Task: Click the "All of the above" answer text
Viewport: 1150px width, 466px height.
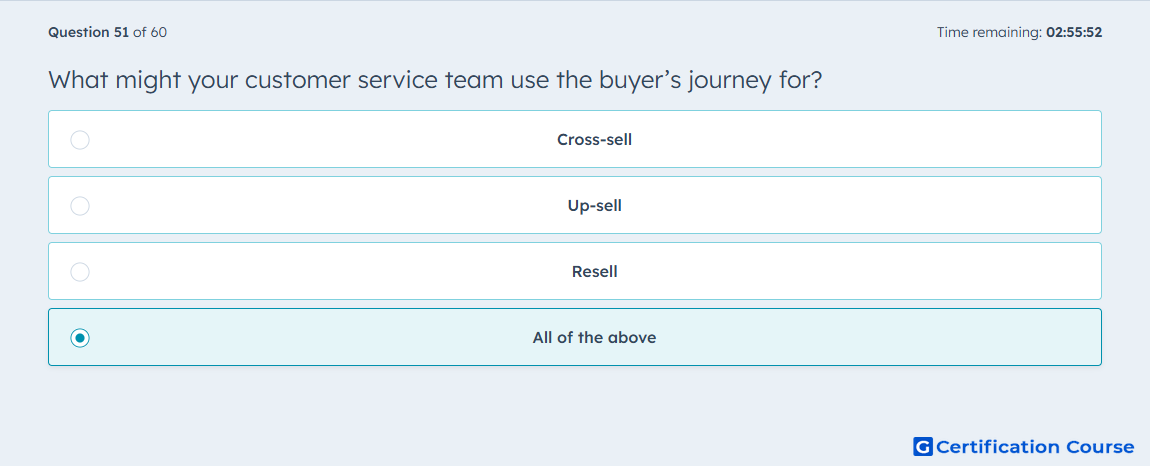Action: pos(594,338)
